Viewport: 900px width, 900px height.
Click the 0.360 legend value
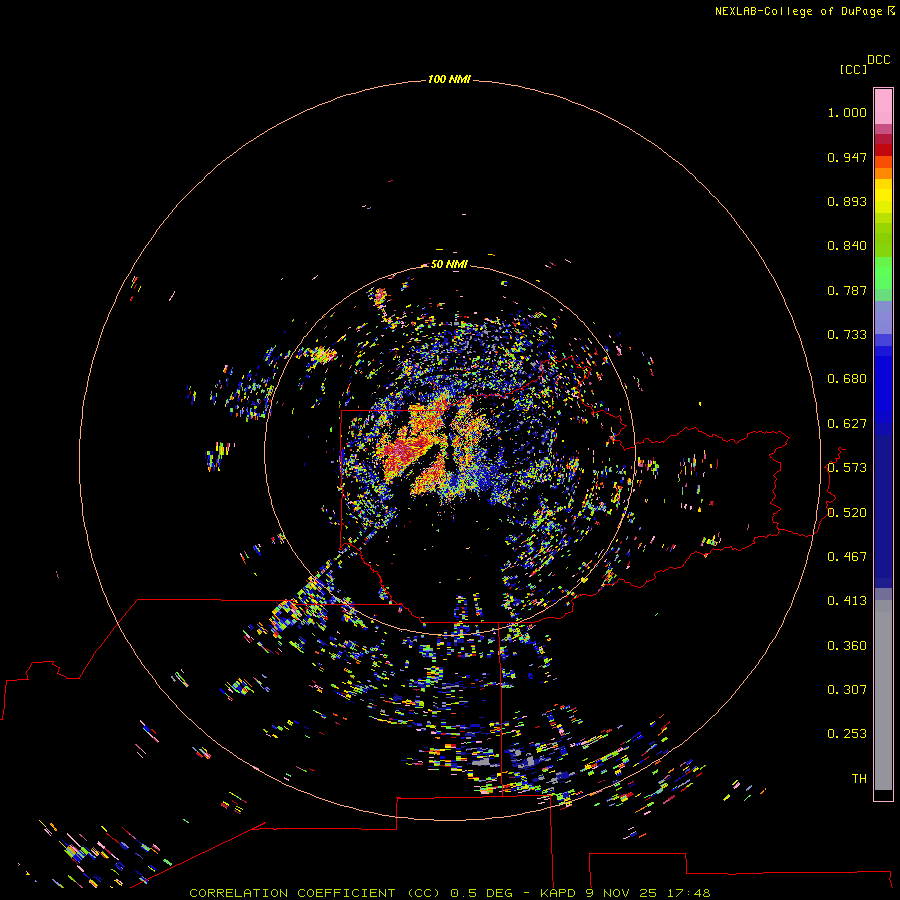847,646
